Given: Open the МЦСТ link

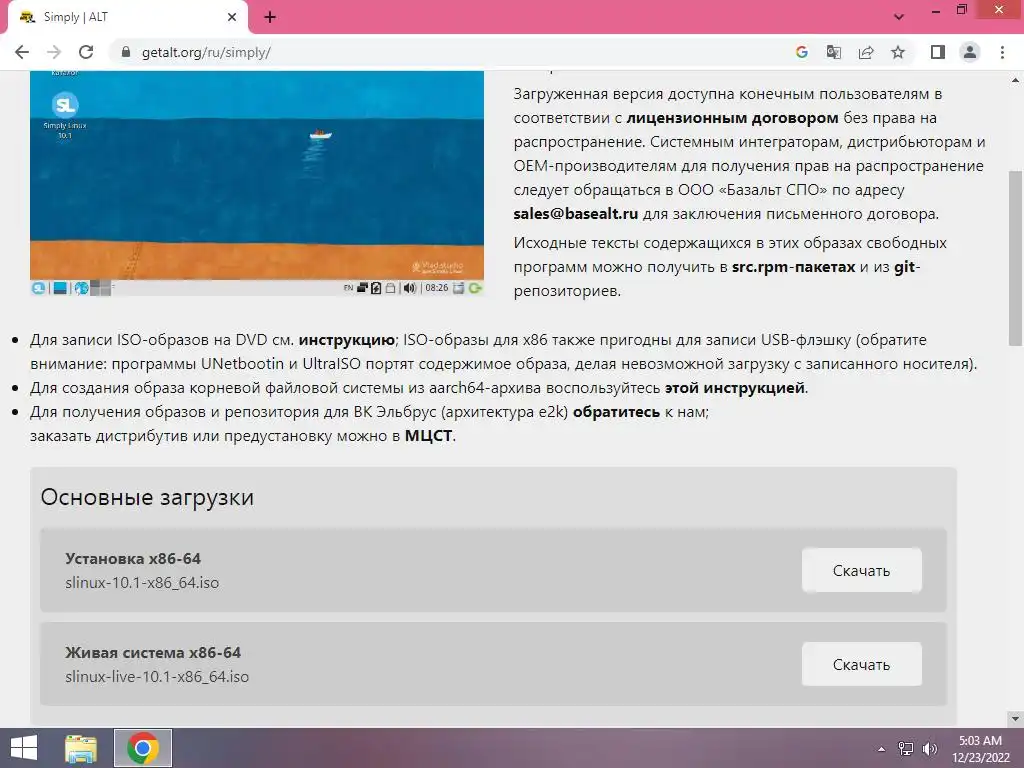Looking at the screenshot, I should coord(428,436).
